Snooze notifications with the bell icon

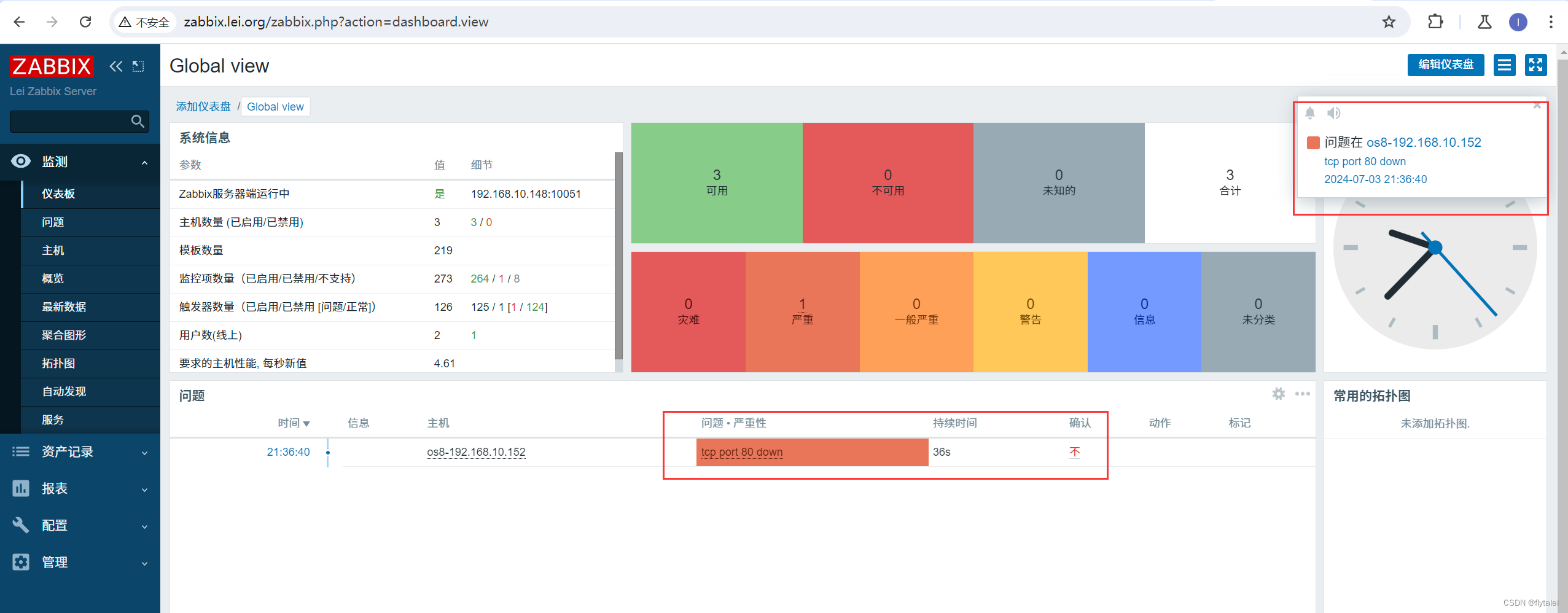click(x=1310, y=113)
